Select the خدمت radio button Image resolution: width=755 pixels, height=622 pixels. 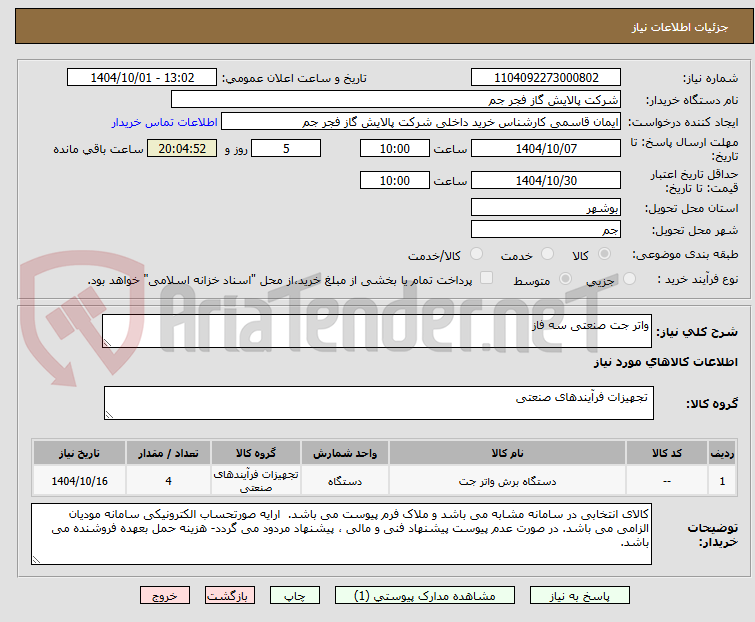coord(547,254)
